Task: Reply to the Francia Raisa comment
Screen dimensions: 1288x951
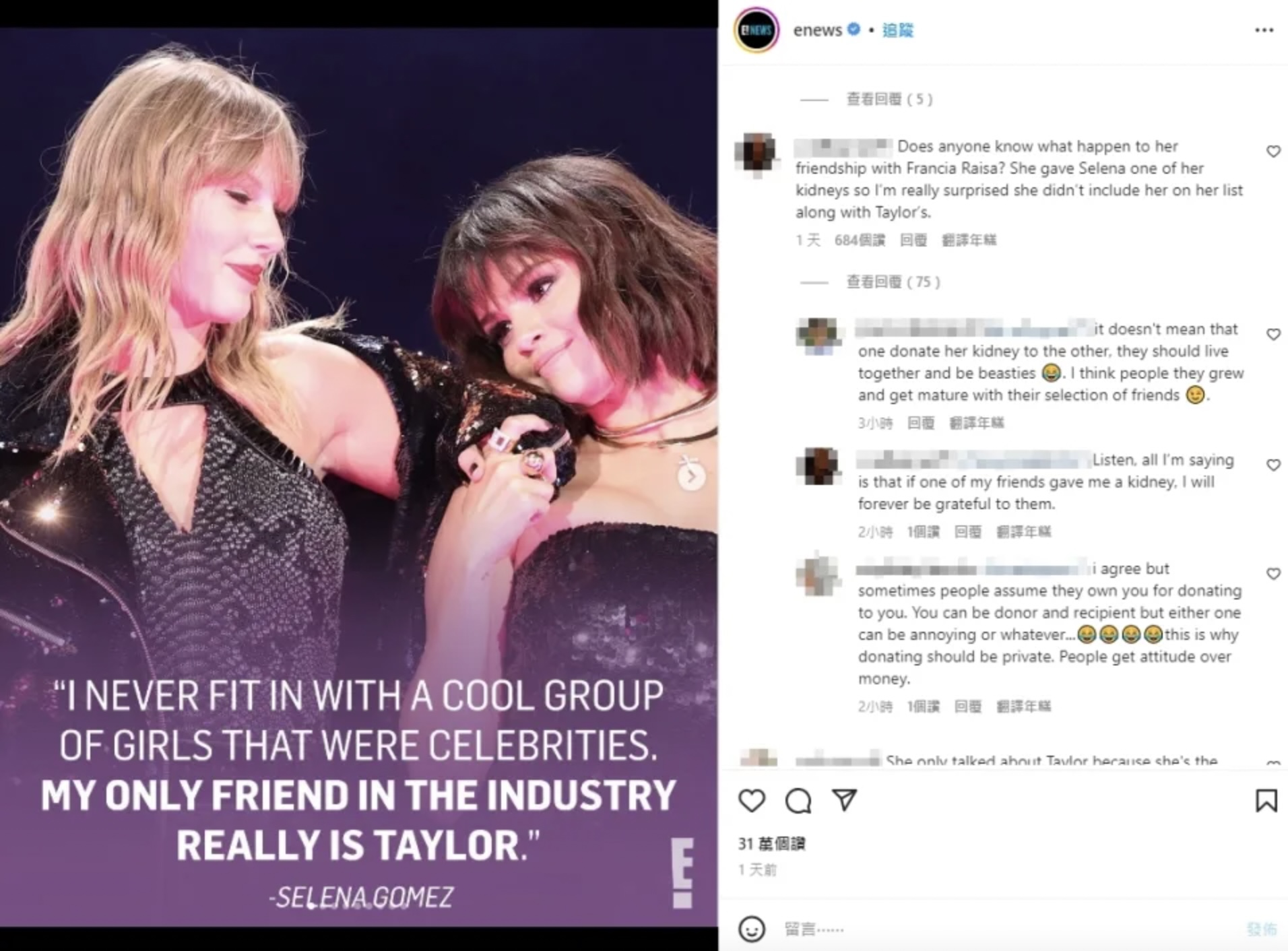Action: pyautogui.click(x=913, y=240)
